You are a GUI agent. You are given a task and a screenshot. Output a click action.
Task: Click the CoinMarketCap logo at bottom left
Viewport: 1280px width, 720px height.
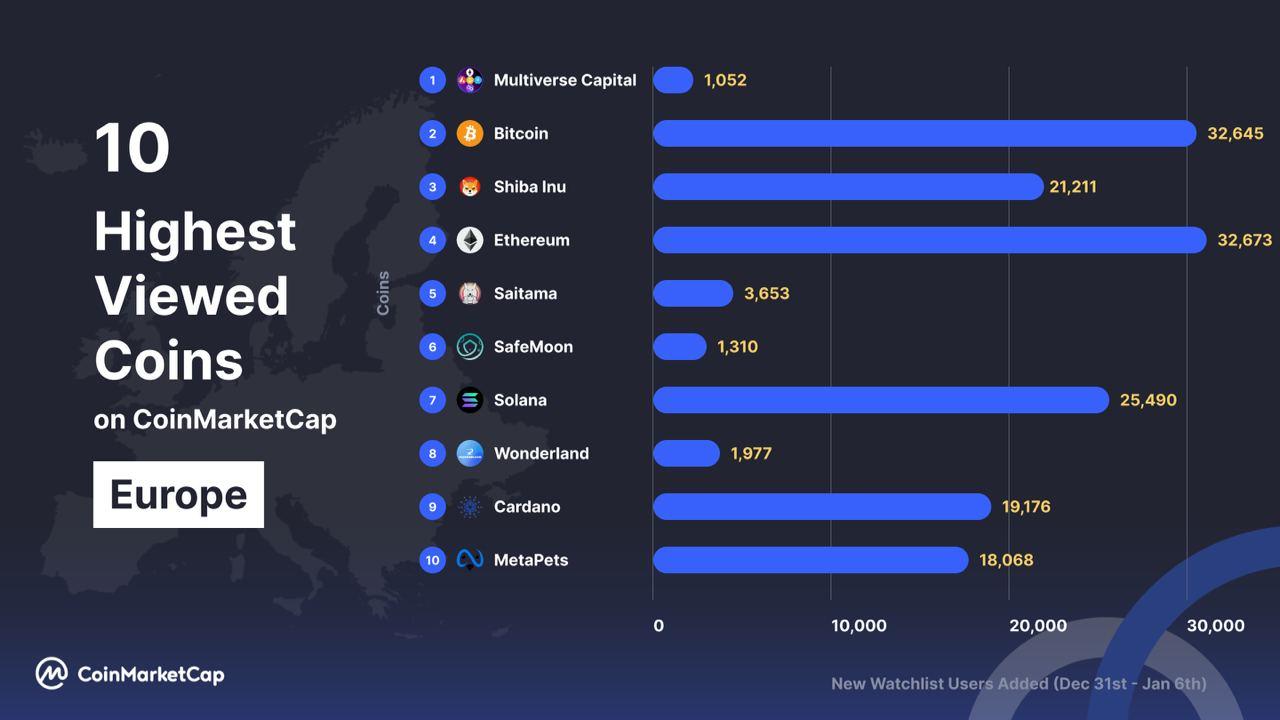click(x=130, y=674)
